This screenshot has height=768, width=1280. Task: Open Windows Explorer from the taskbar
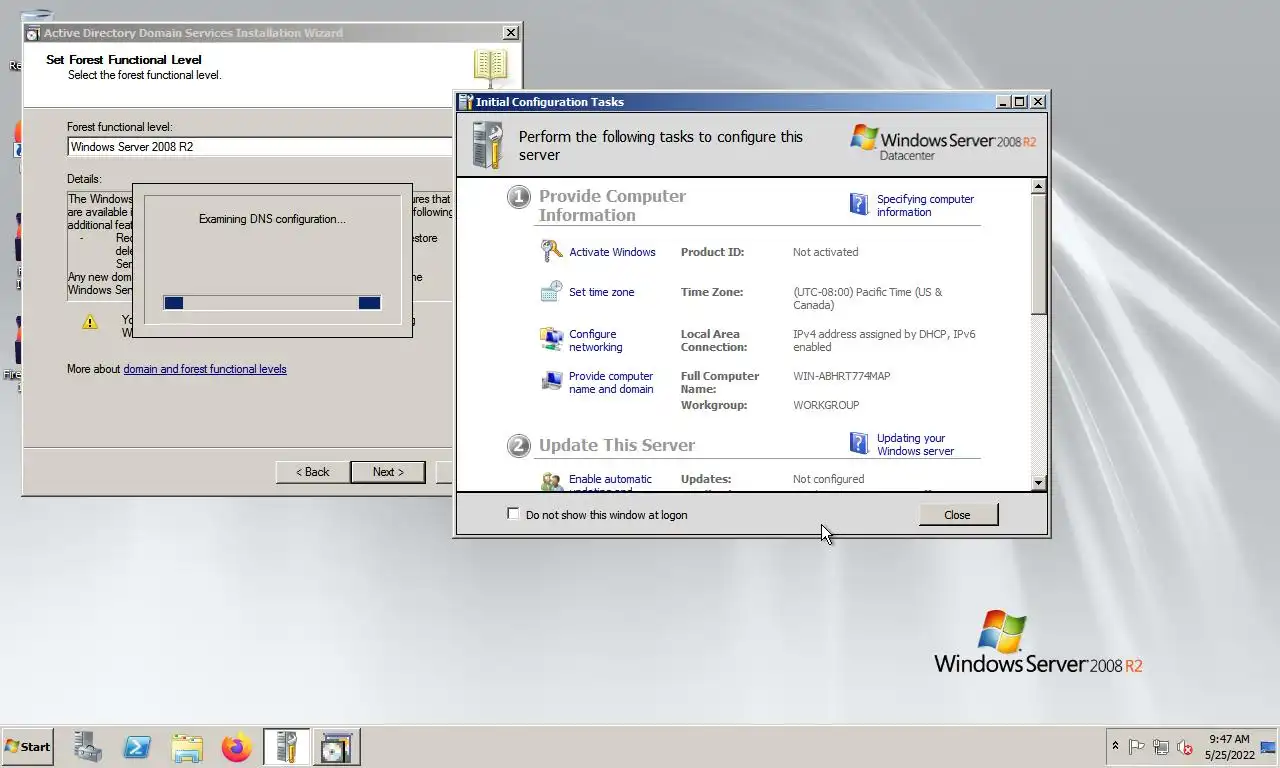pyautogui.click(x=187, y=747)
